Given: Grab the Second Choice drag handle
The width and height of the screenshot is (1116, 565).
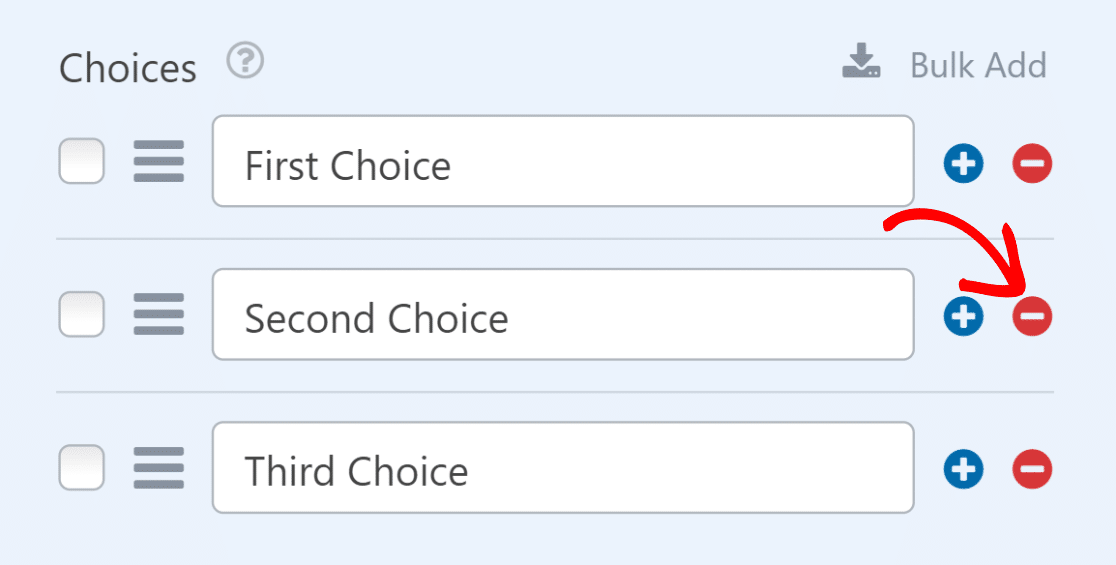Looking at the screenshot, I should (x=159, y=315).
